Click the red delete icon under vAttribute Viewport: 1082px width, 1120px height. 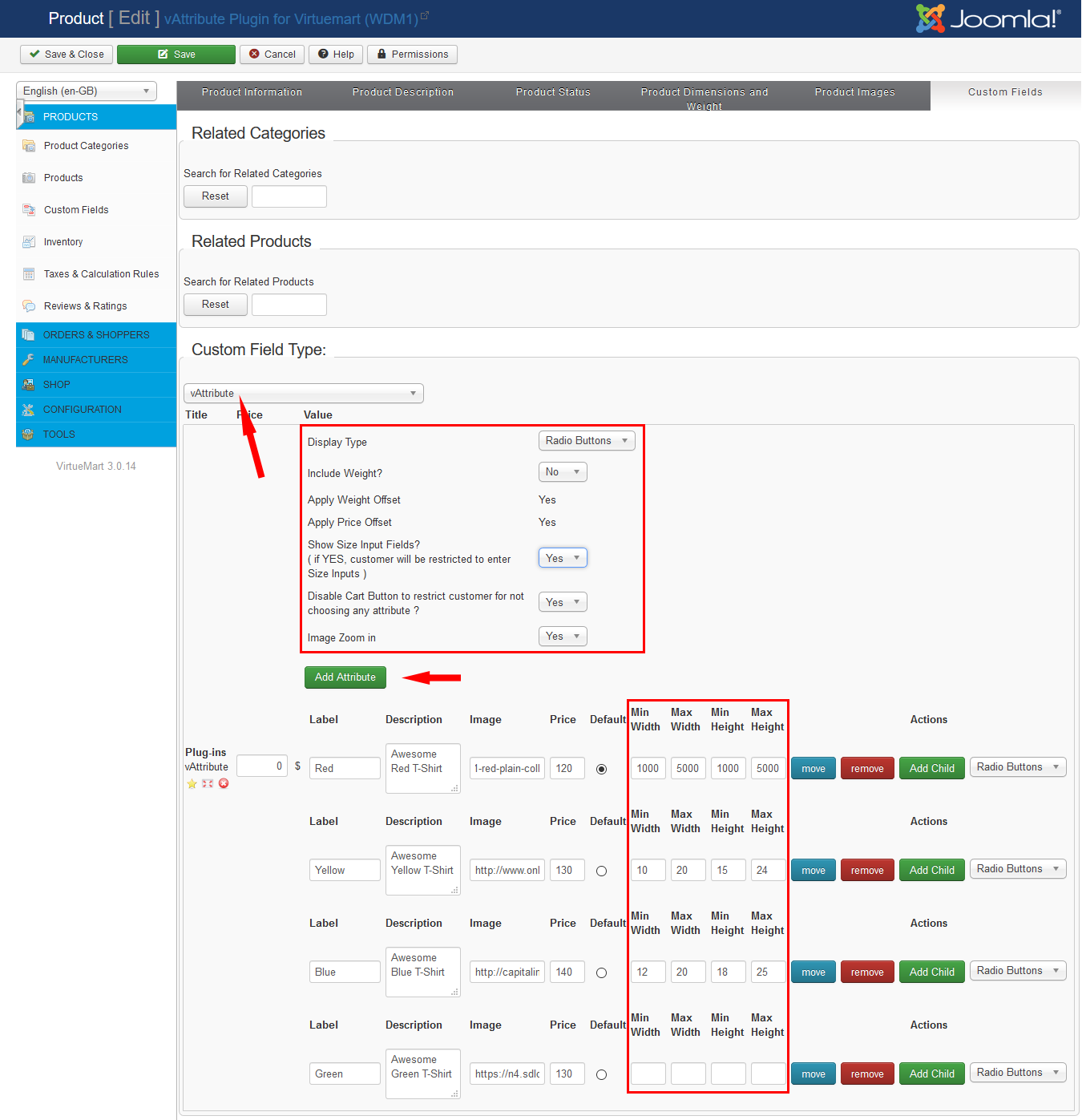click(x=224, y=783)
